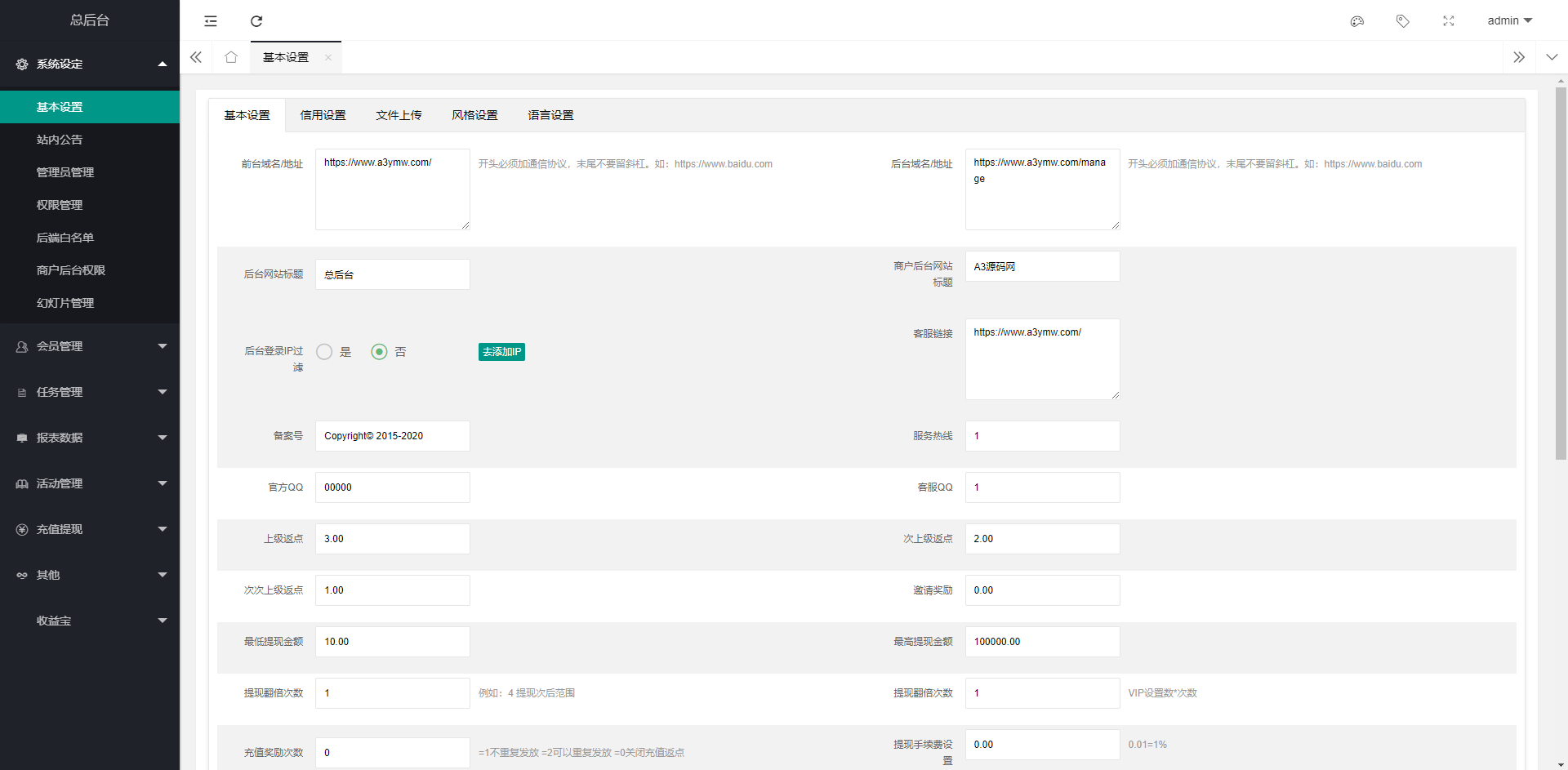The width and height of the screenshot is (1568, 770).
Task: Switch to the 语言设置 tab
Action: (551, 115)
